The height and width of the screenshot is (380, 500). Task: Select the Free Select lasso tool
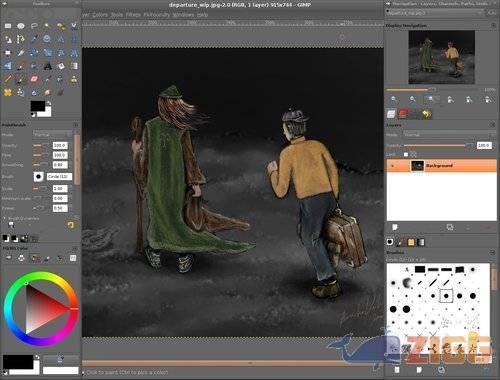point(34,26)
